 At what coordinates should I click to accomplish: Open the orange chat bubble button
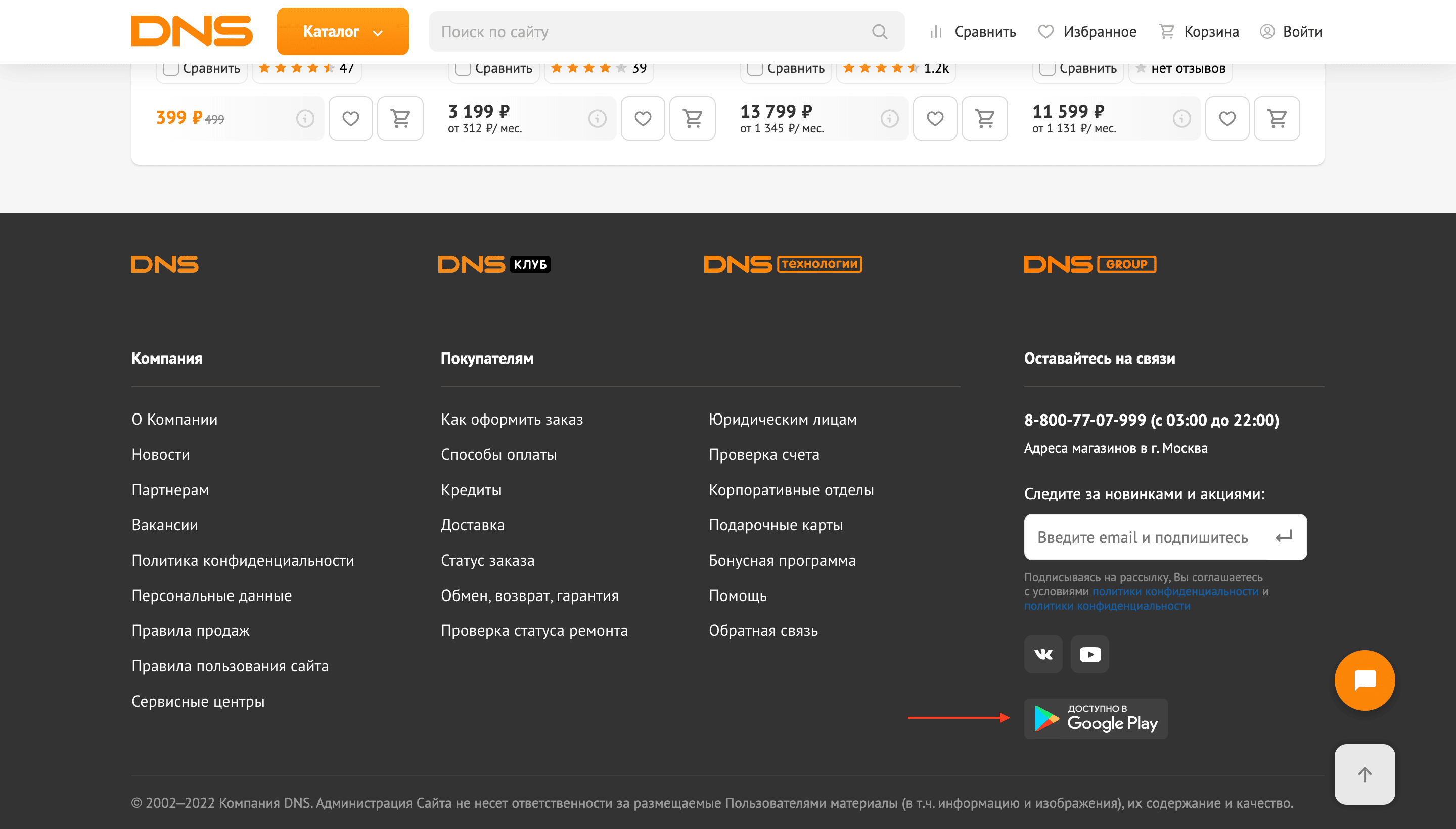[1364, 680]
